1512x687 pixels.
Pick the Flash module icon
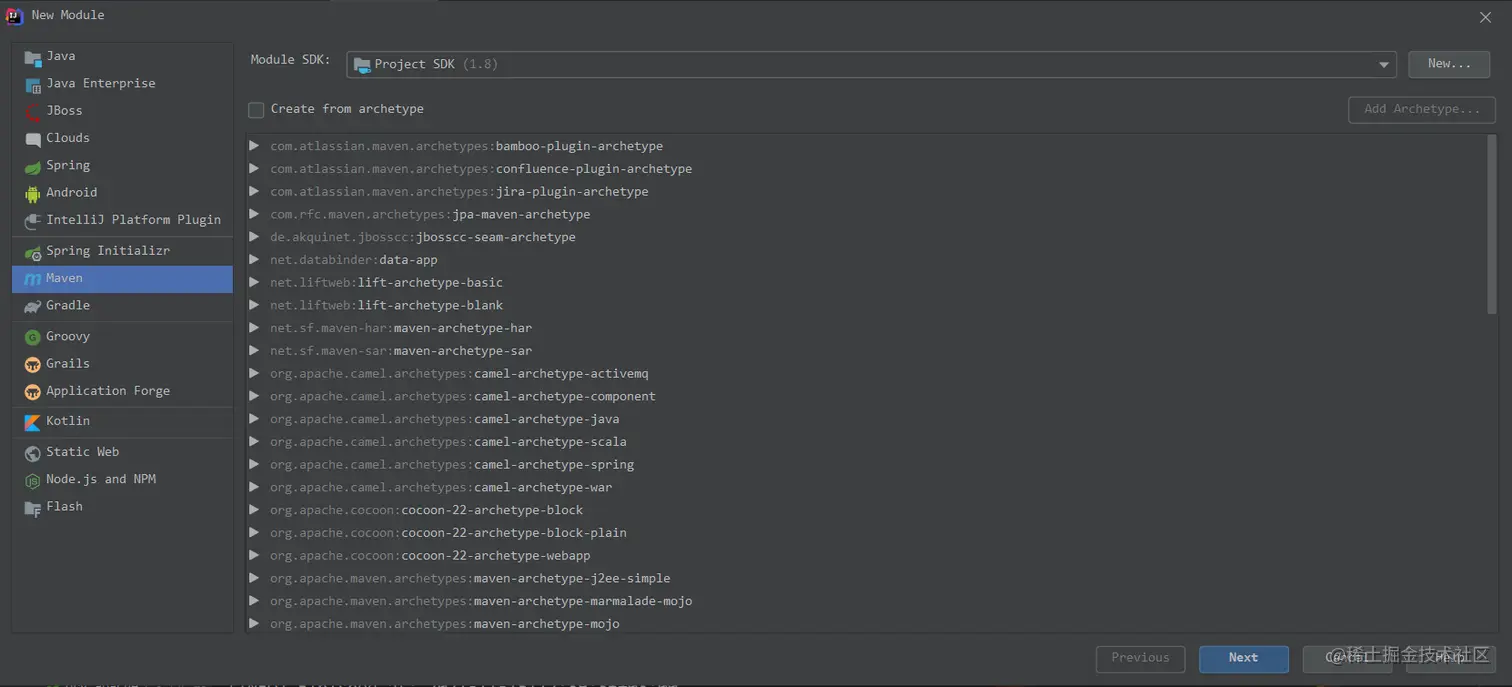click(33, 507)
